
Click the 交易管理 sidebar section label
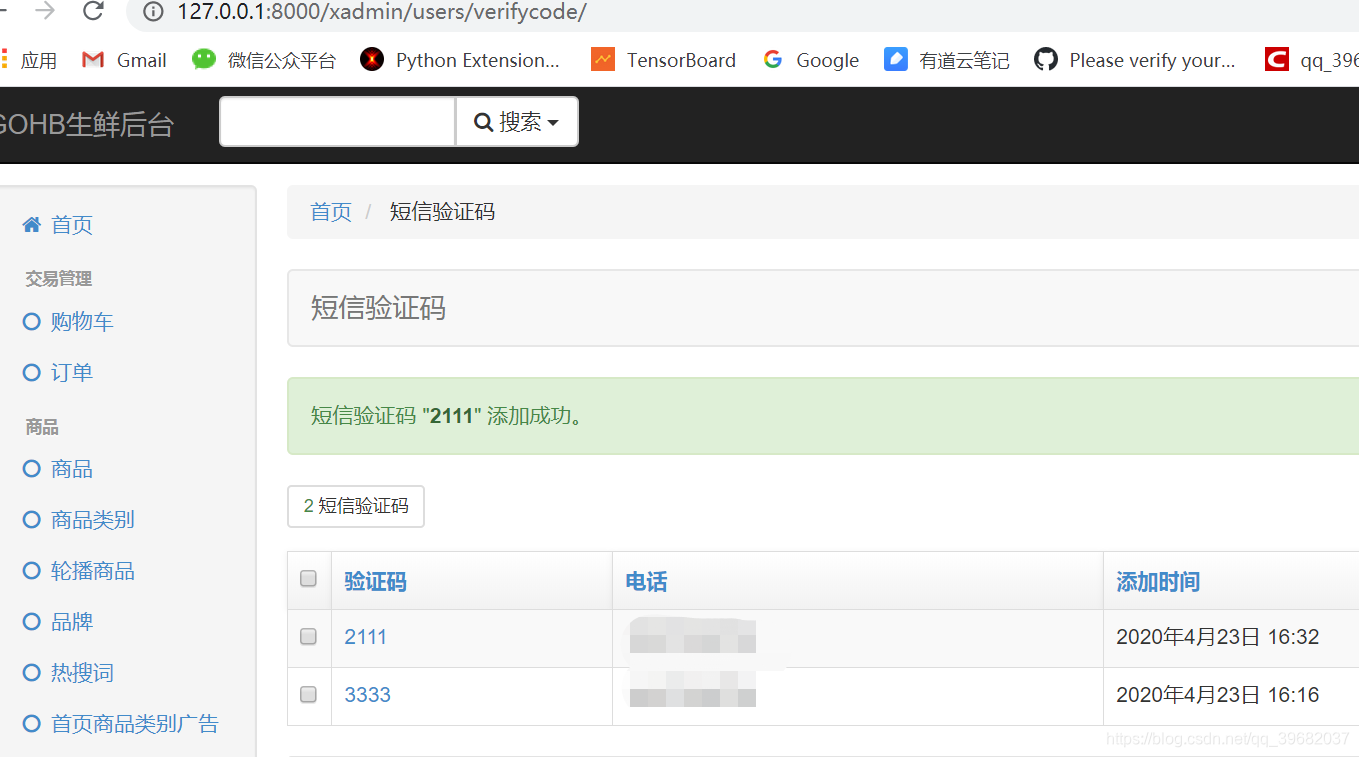58,279
